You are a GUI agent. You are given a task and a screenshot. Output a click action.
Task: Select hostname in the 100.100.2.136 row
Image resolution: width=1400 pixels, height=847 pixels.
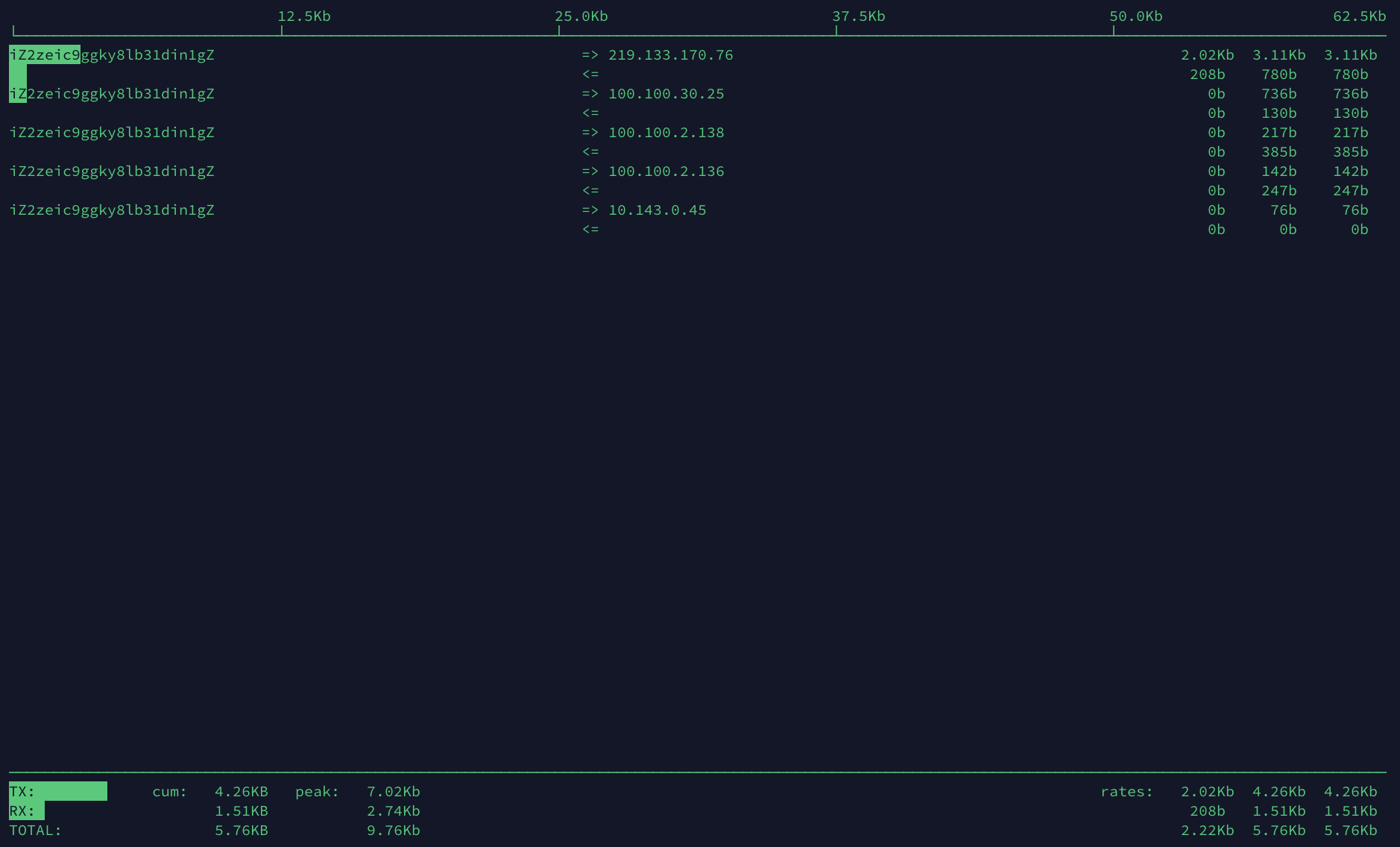[x=112, y=171]
